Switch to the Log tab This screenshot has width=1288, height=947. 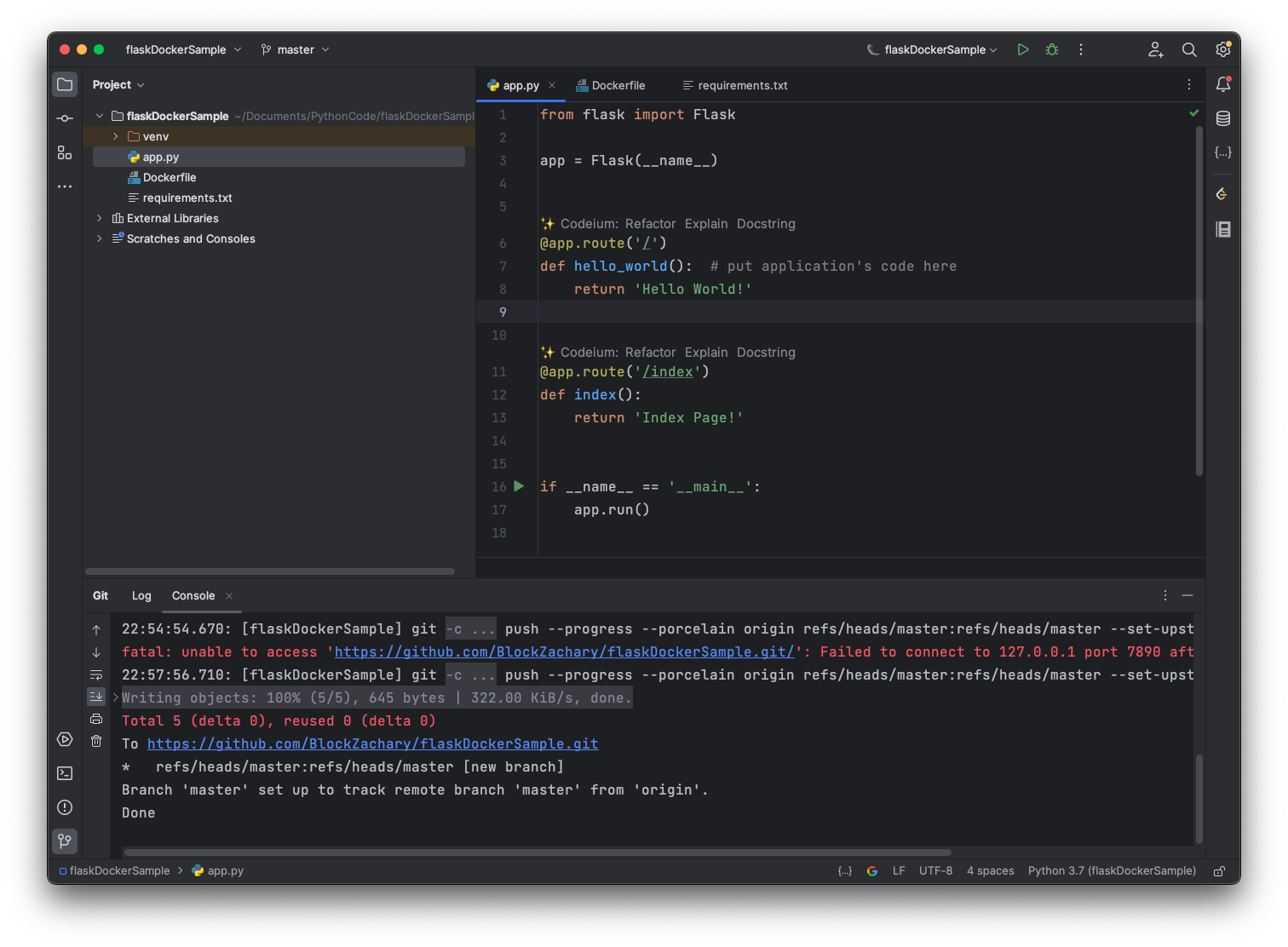[x=141, y=595]
